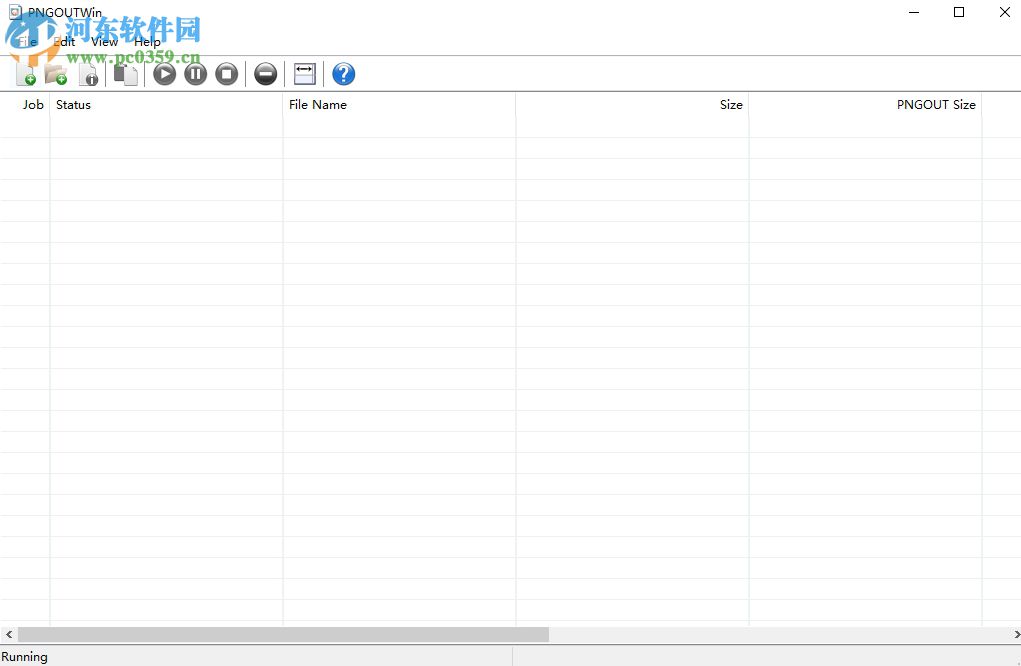Sort by the Job column header
The image size is (1021, 666).
pos(25,105)
